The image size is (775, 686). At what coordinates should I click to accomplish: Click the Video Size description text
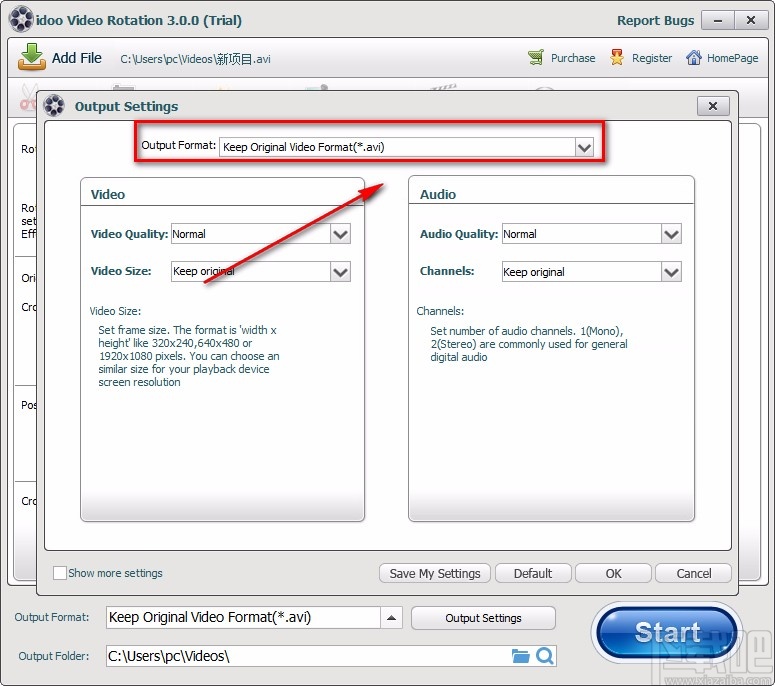188,356
